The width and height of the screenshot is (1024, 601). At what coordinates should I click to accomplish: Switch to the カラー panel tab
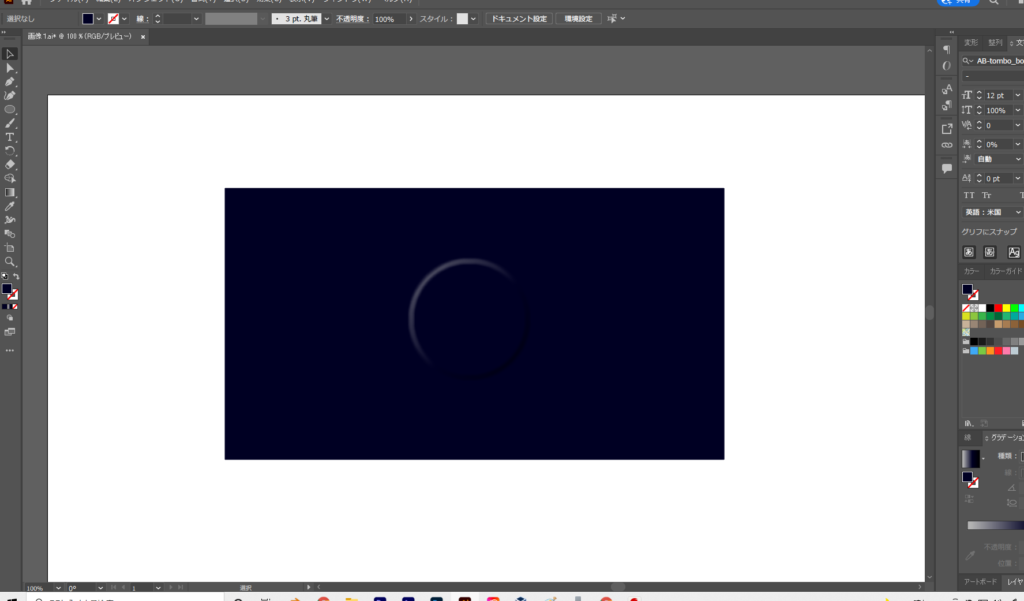pos(971,271)
